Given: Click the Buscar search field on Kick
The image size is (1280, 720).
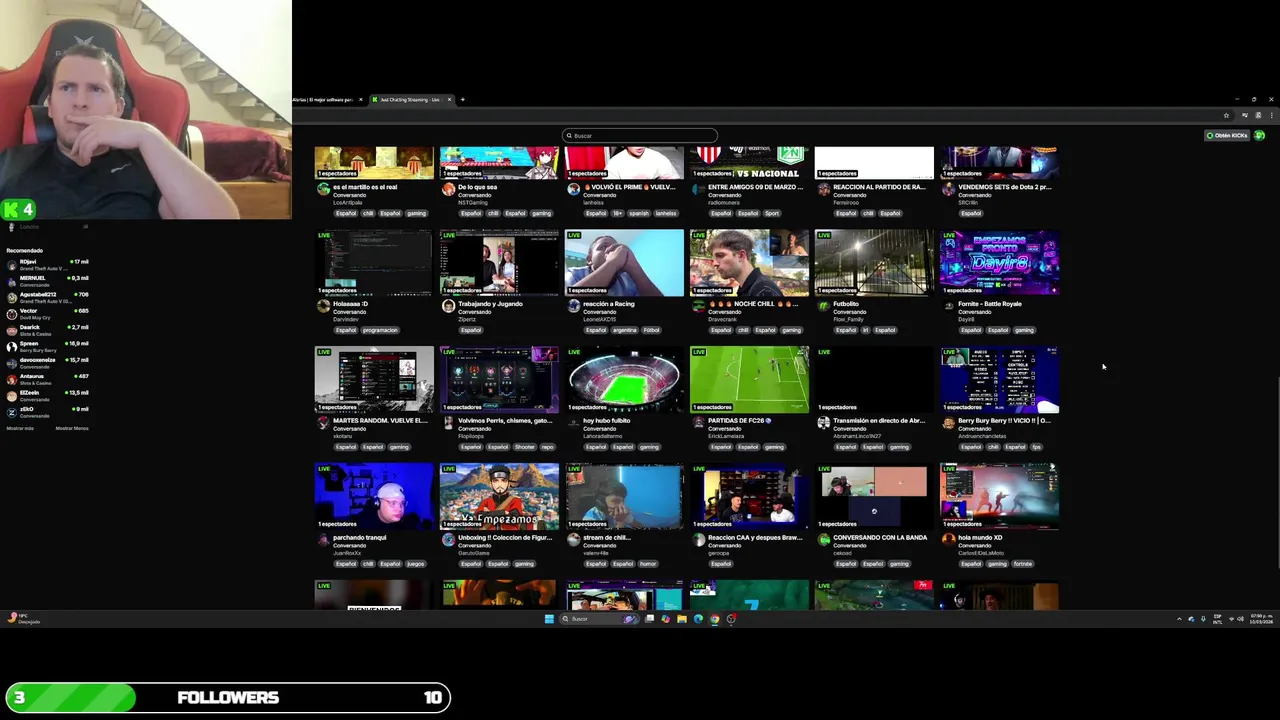Looking at the screenshot, I should click(640, 135).
